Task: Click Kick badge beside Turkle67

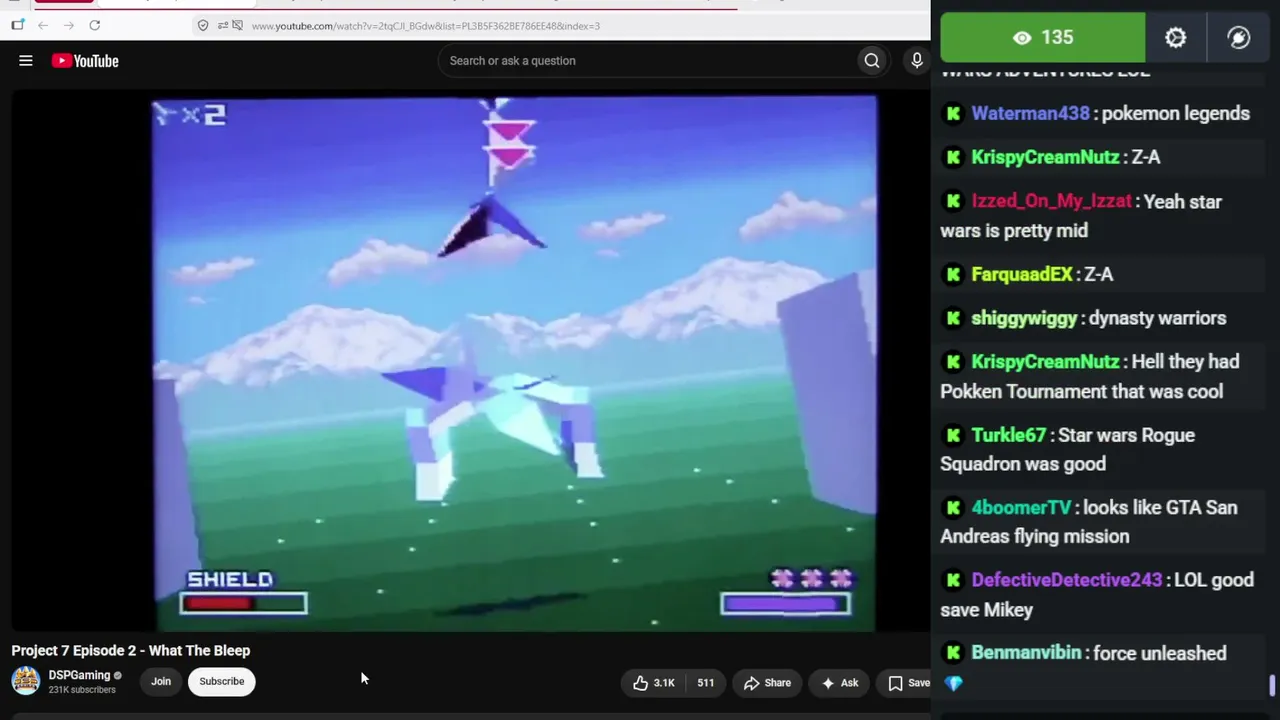Action: [x=953, y=435]
